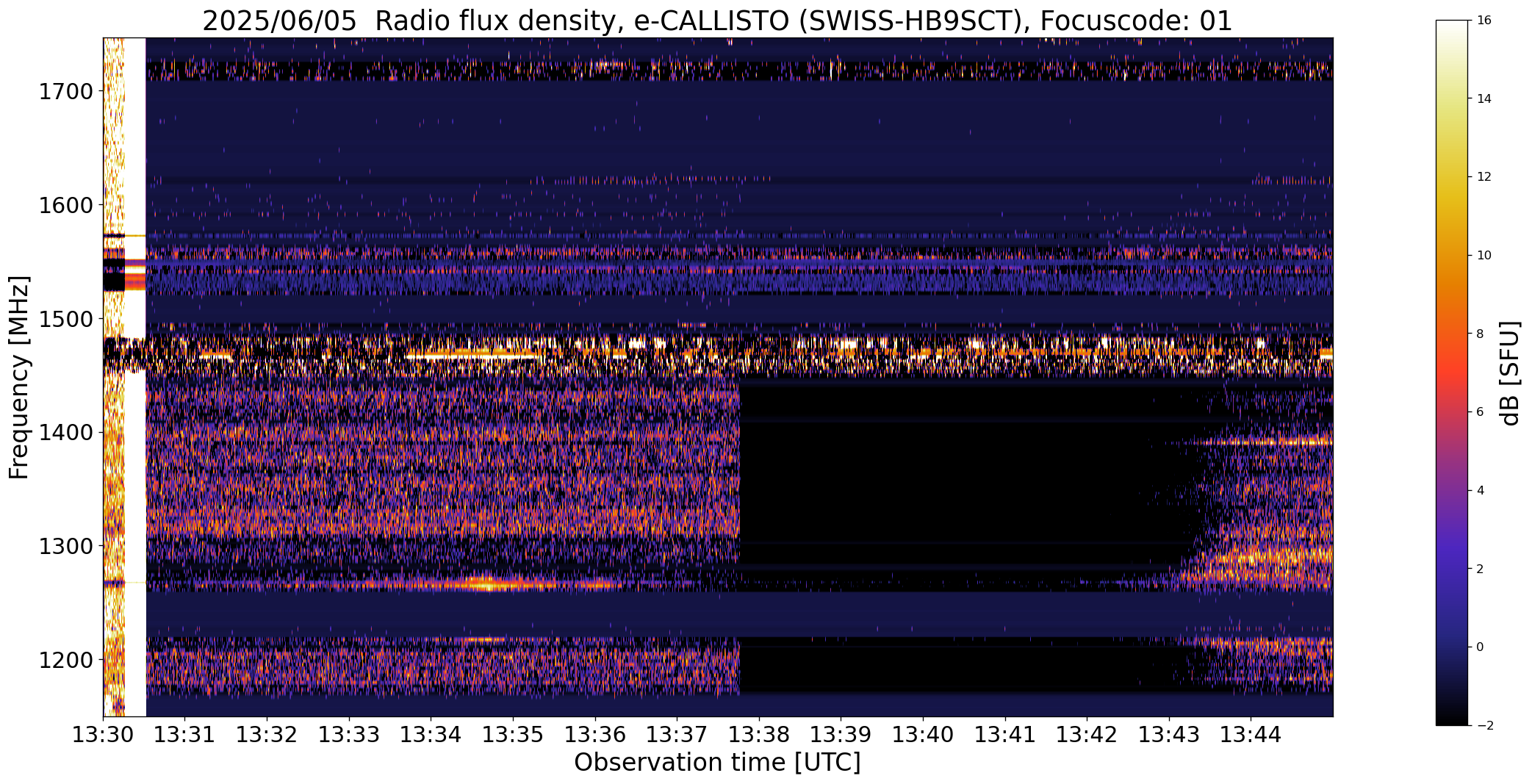Click the colorbar tick label 14
The image size is (1532, 784).
[1484, 98]
